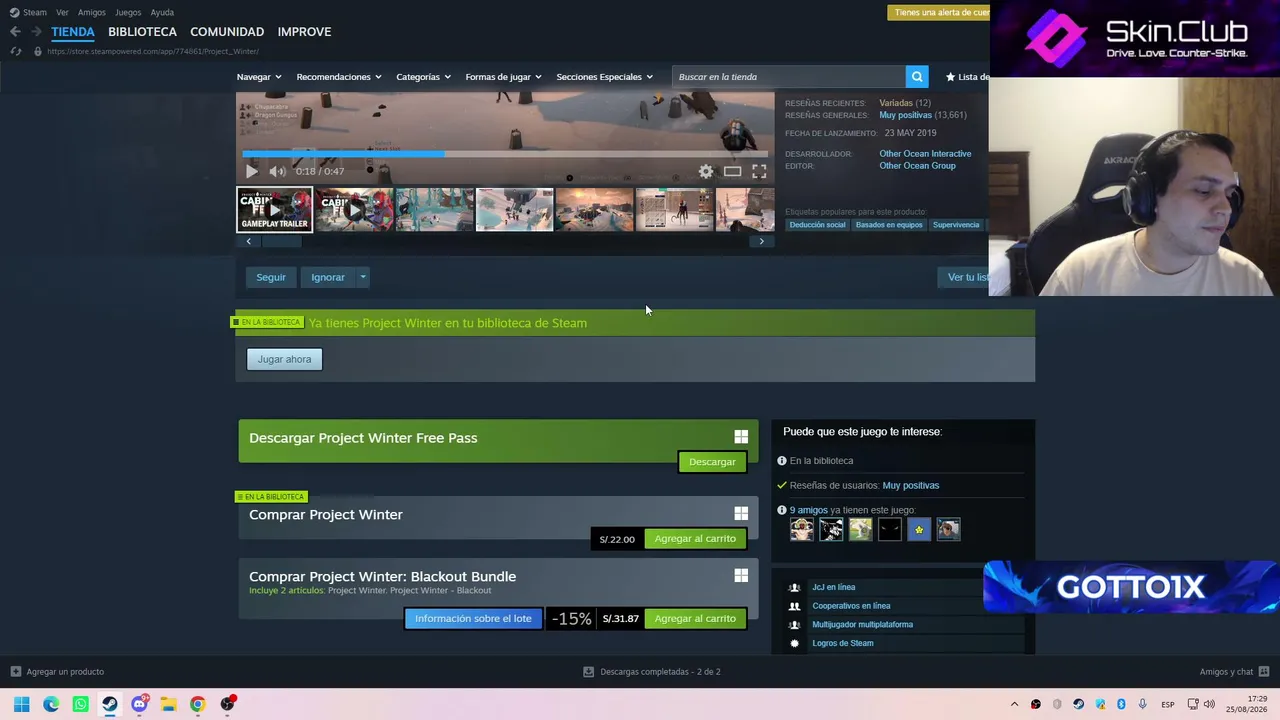Click the Descargar button for Free Pass
This screenshot has height=720, width=1280.
(x=712, y=462)
